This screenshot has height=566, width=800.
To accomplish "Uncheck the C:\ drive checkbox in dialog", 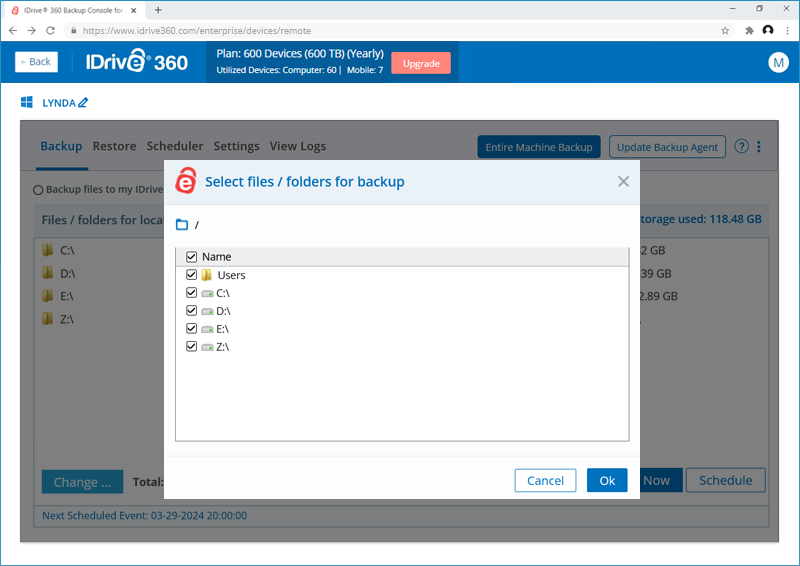I will [191, 292].
